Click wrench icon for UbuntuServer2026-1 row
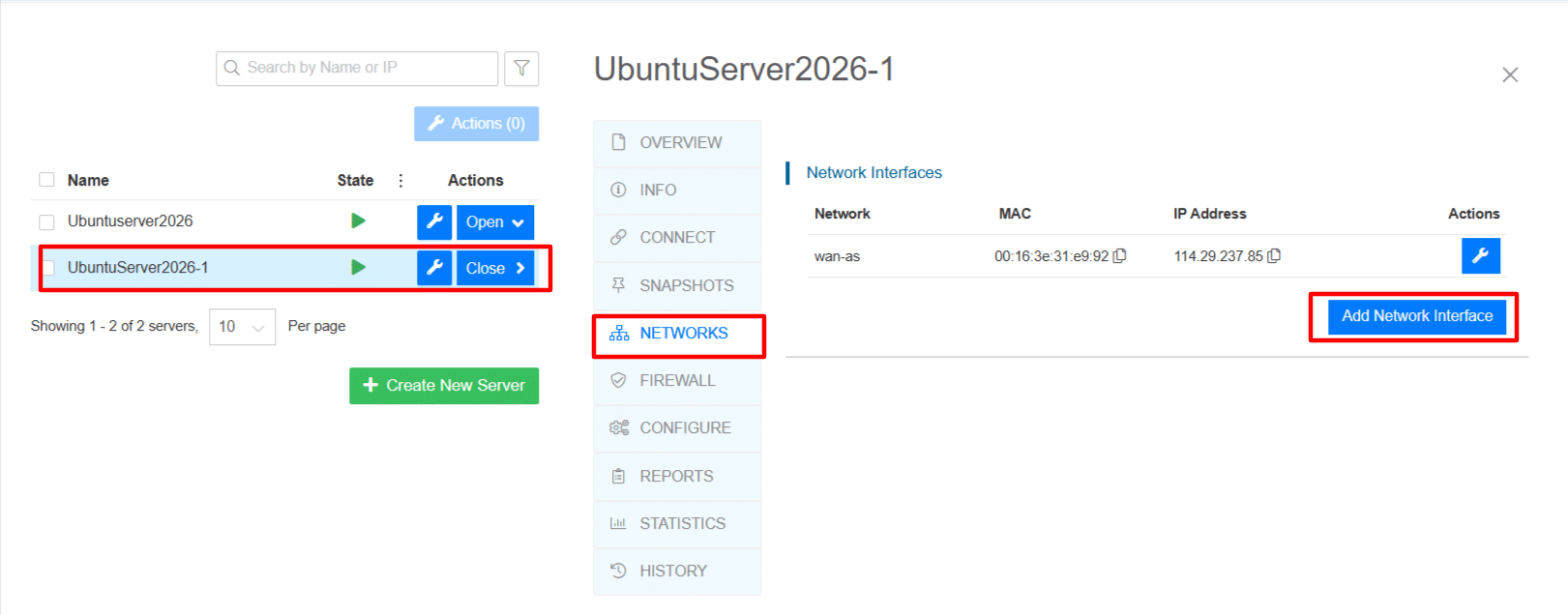 [x=434, y=268]
